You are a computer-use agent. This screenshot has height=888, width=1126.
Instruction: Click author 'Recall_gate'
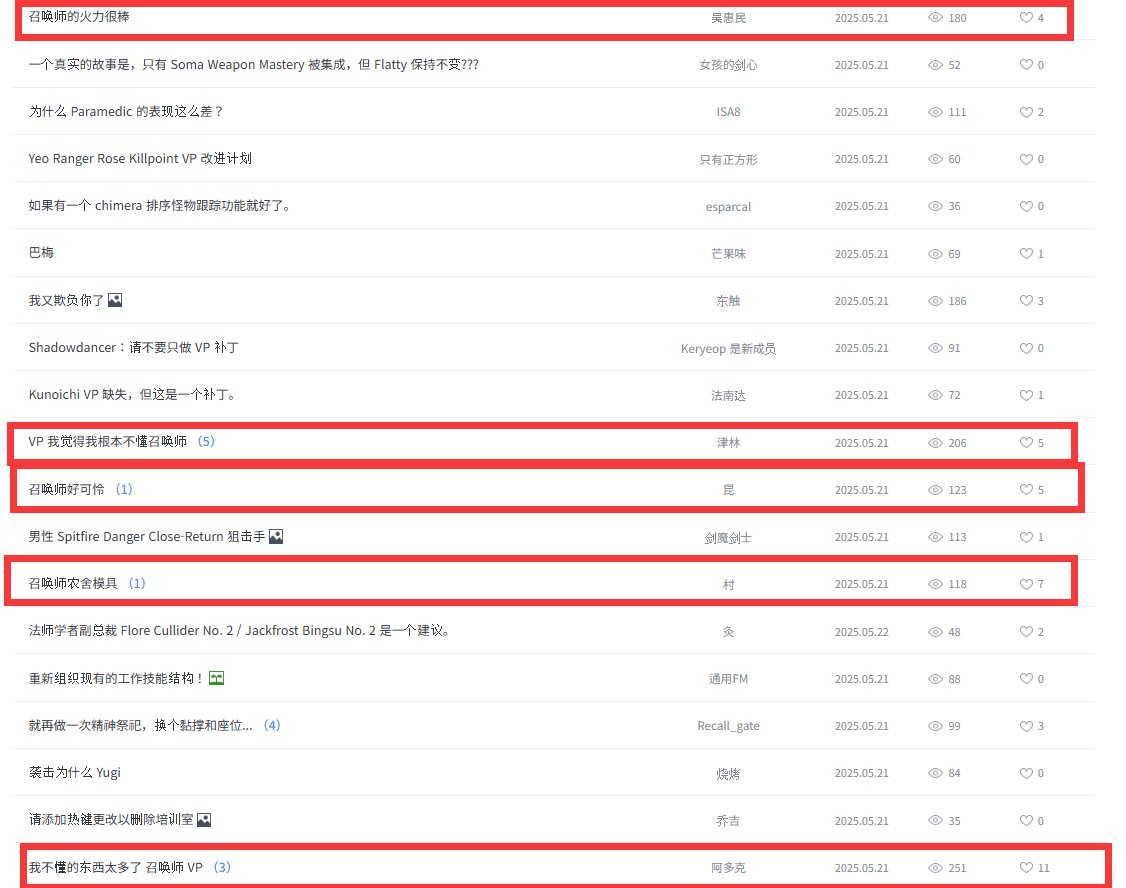point(728,726)
